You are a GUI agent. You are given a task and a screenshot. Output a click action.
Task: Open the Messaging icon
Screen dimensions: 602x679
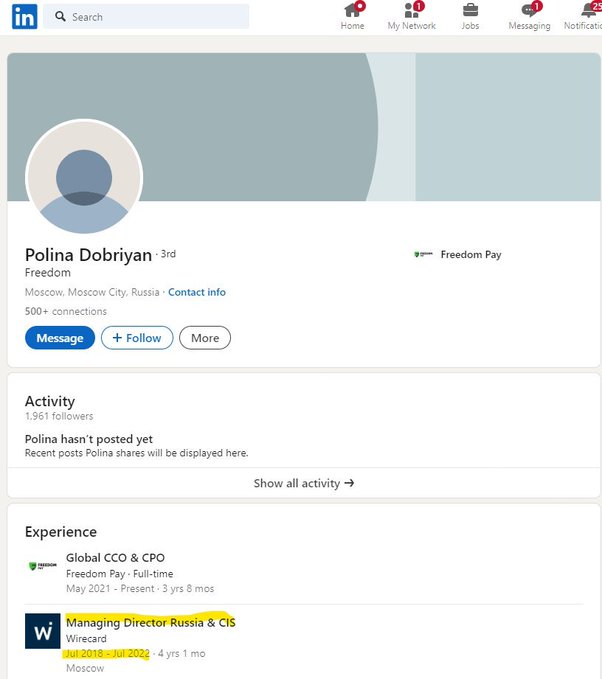tap(529, 11)
